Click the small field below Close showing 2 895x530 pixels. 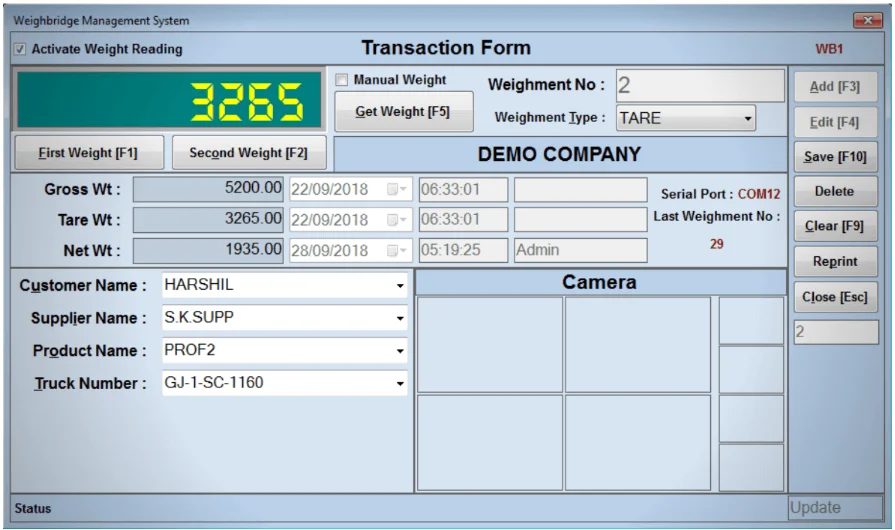click(836, 332)
